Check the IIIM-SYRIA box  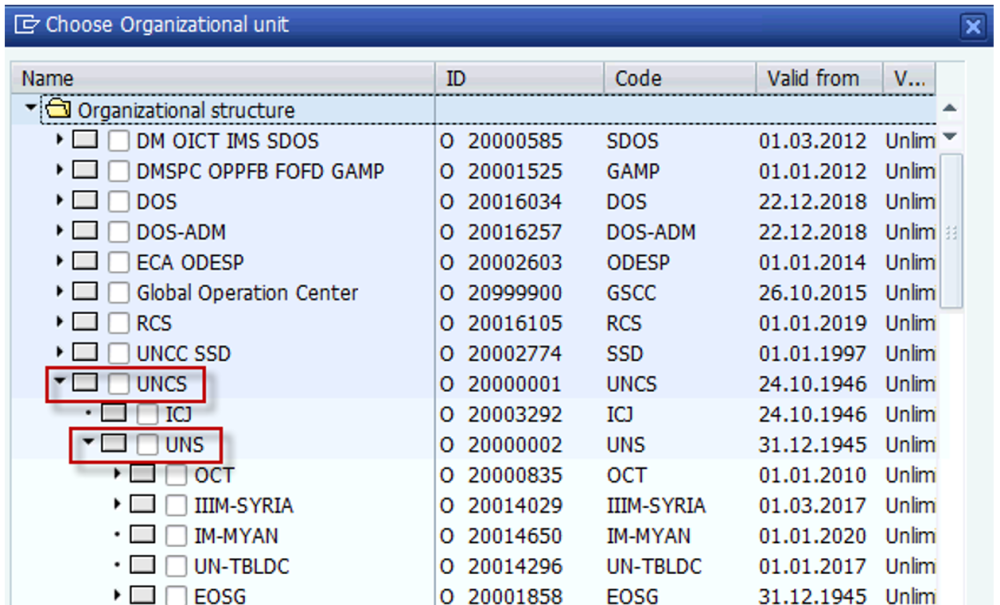[177, 506]
